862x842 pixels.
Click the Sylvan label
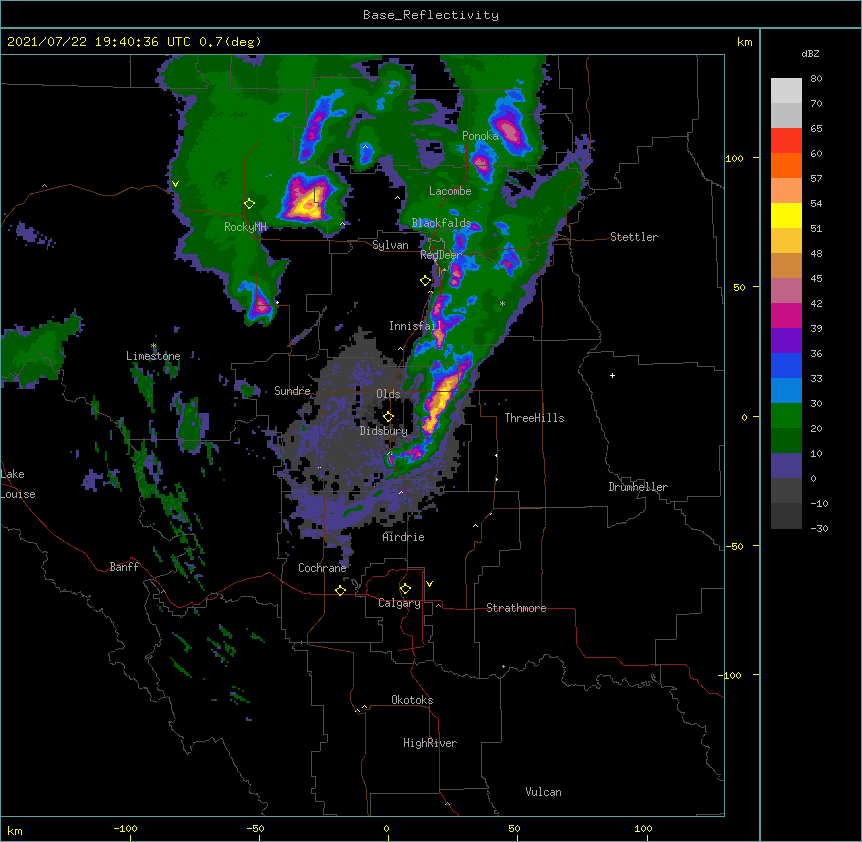390,245
